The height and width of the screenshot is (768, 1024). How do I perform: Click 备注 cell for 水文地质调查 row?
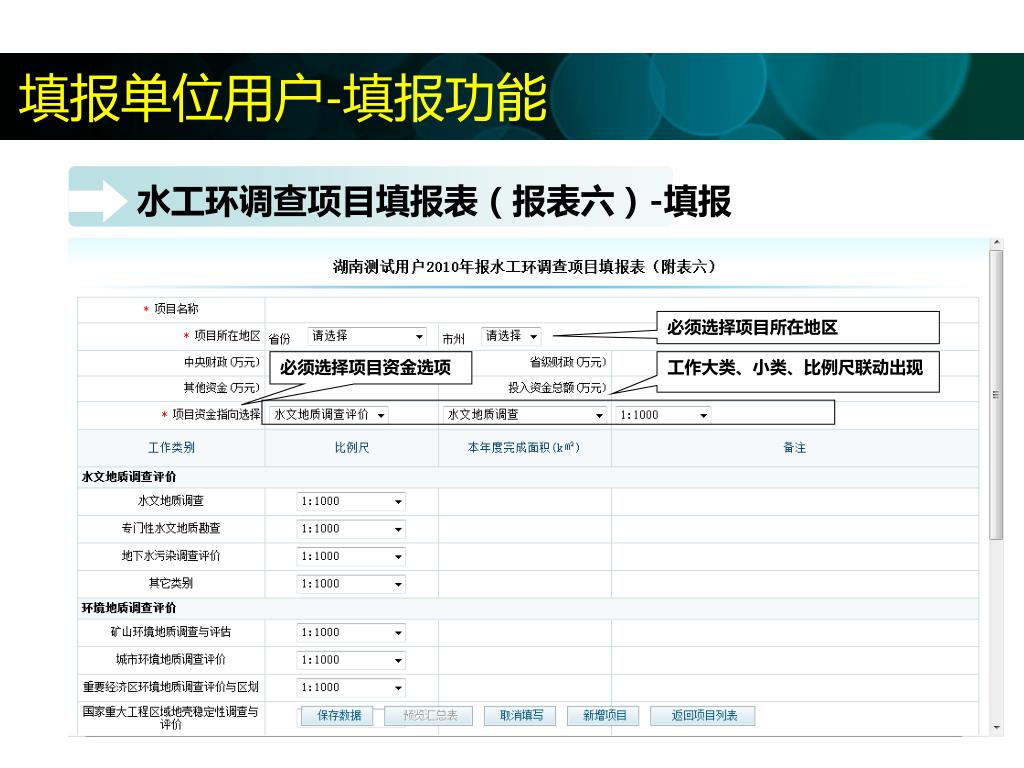pyautogui.click(x=795, y=502)
